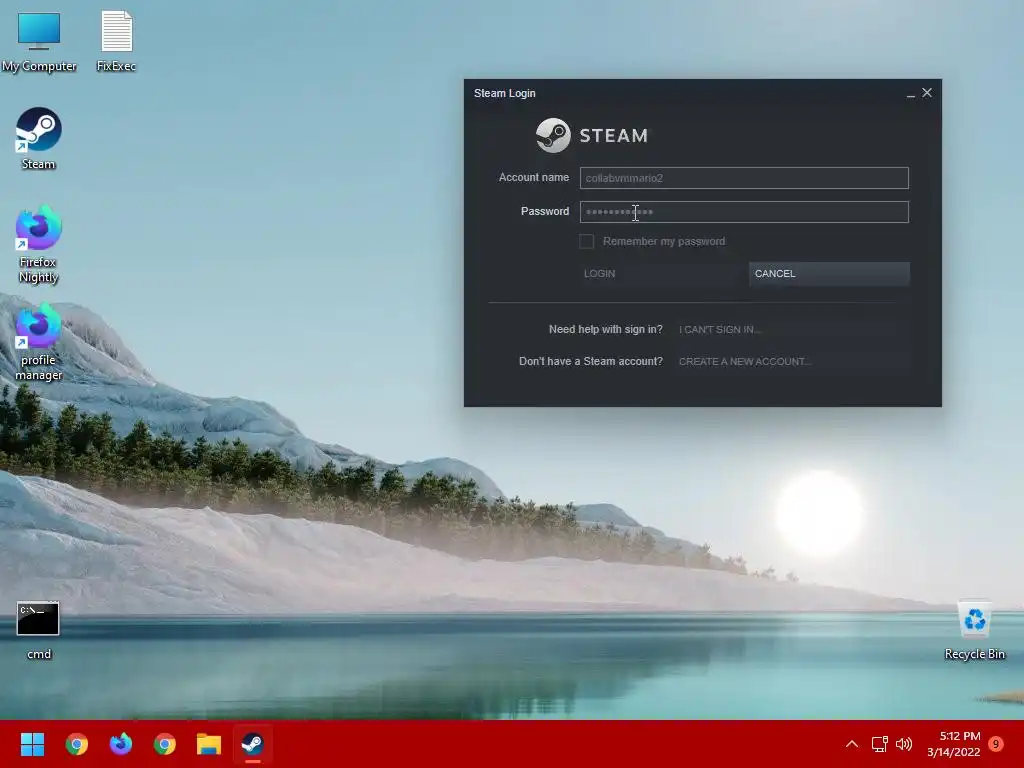Select the Steam desktop shortcut
Image resolution: width=1024 pixels, height=768 pixels.
(x=39, y=138)
